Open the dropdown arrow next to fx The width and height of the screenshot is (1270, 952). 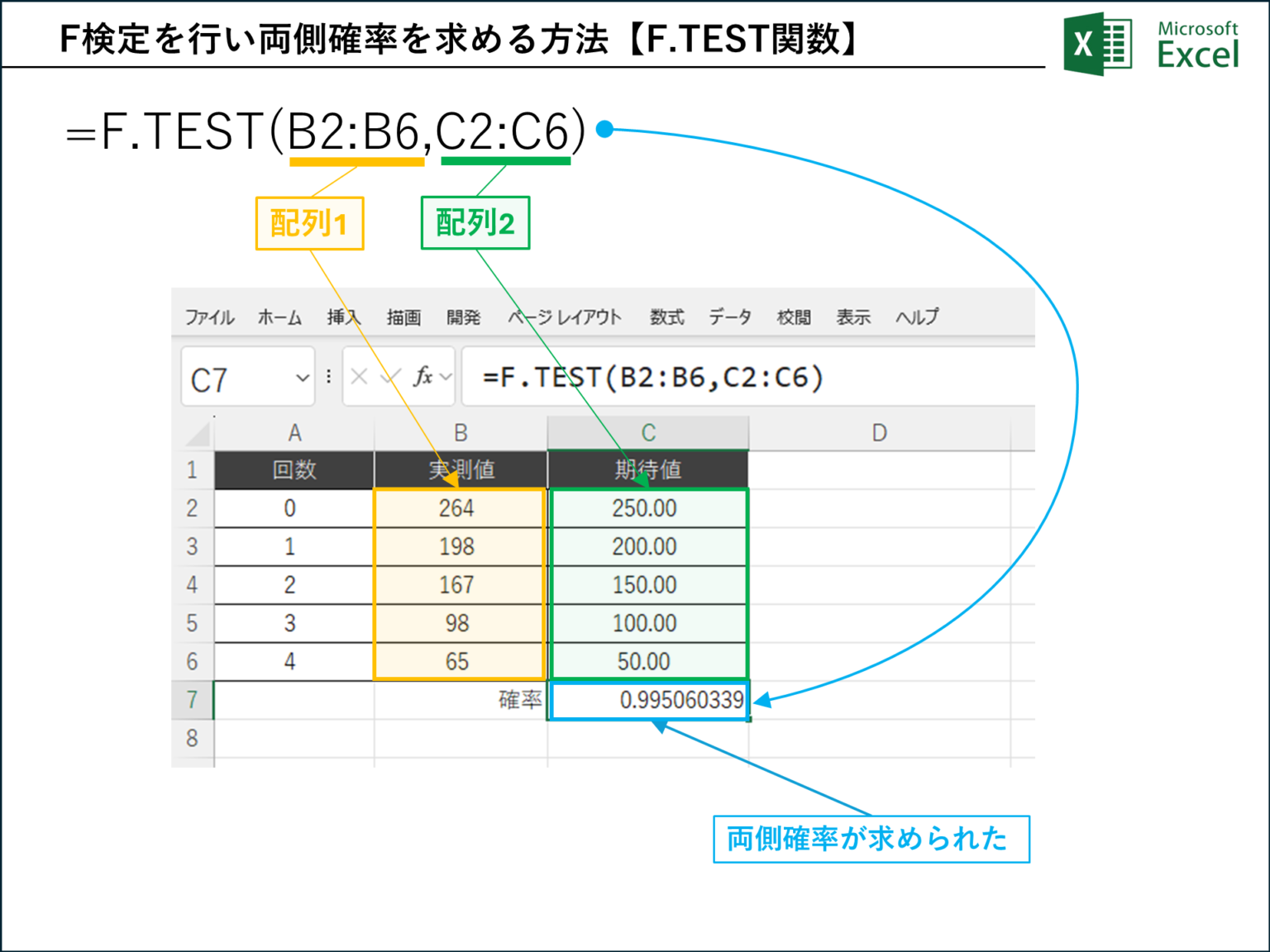click(446, 378)
